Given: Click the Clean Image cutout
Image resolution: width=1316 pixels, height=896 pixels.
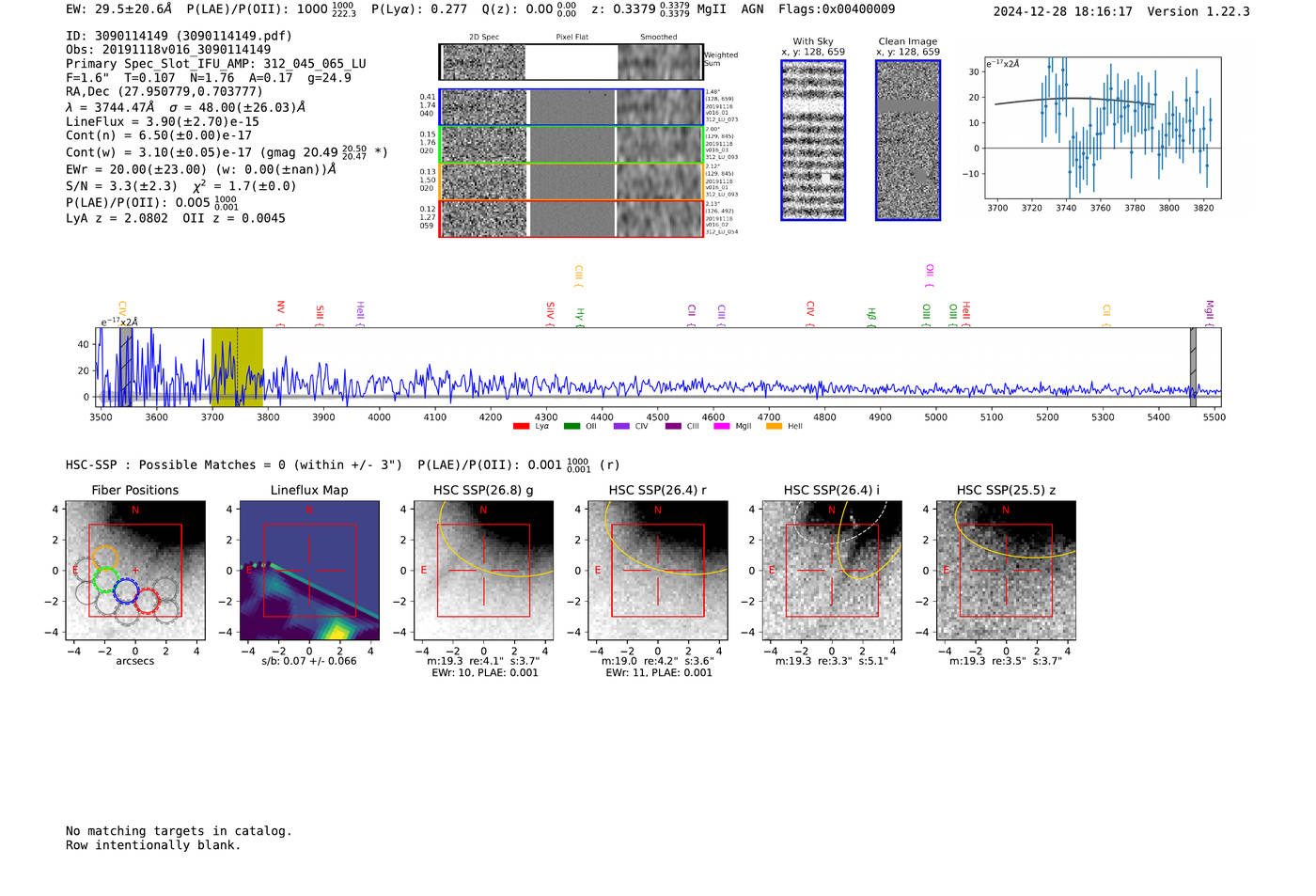Looking at the screenshot, I should [x=908, y=140].
